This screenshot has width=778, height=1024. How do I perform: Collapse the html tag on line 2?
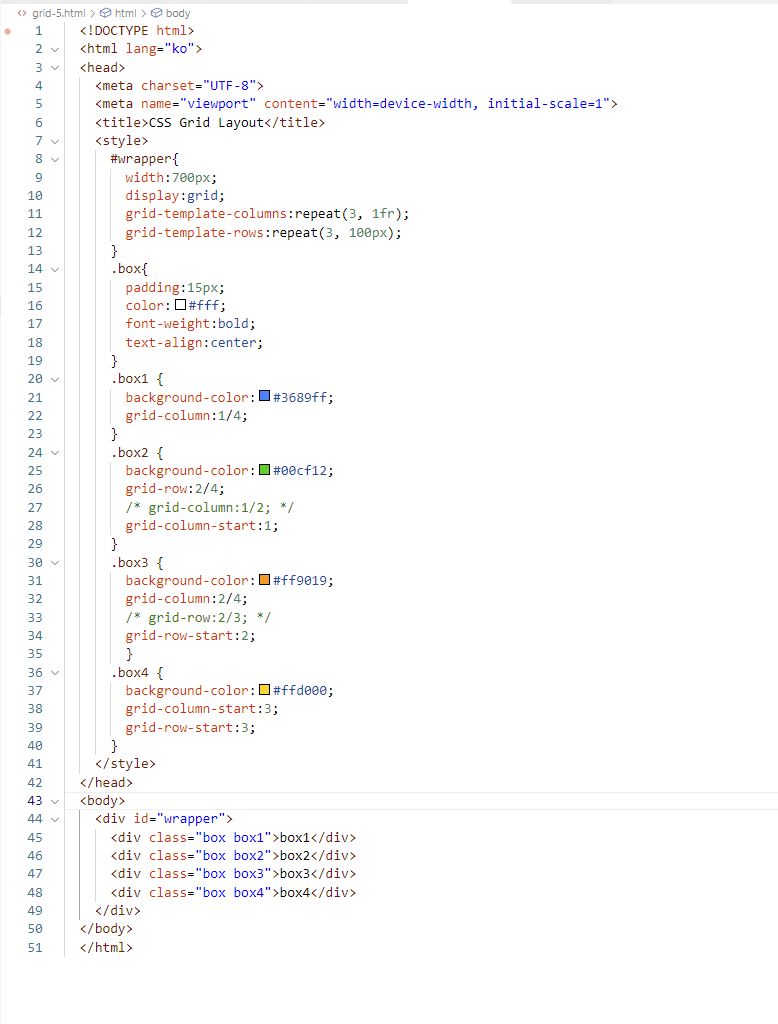pos(55,49)
